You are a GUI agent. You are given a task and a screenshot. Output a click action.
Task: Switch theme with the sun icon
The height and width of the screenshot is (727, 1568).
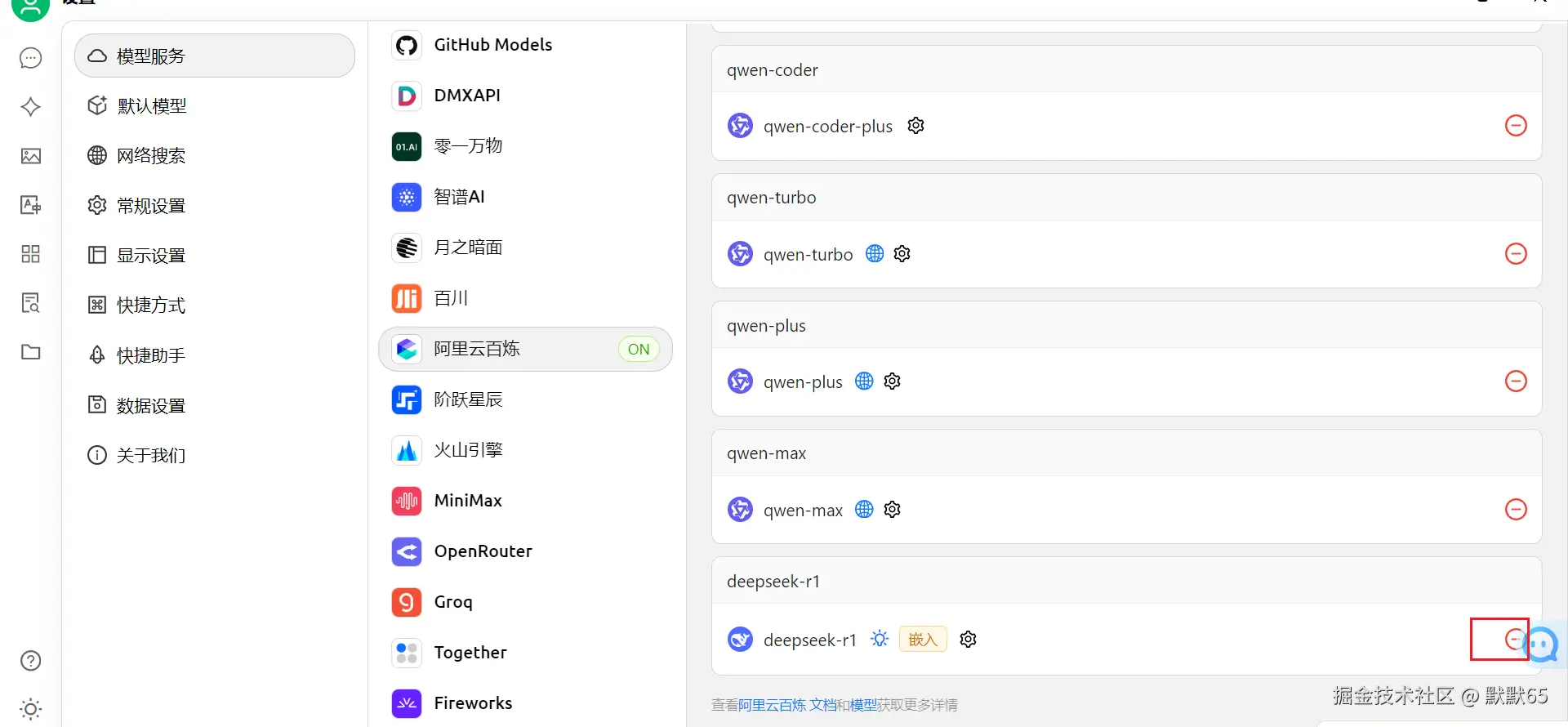tap(31, 708)
